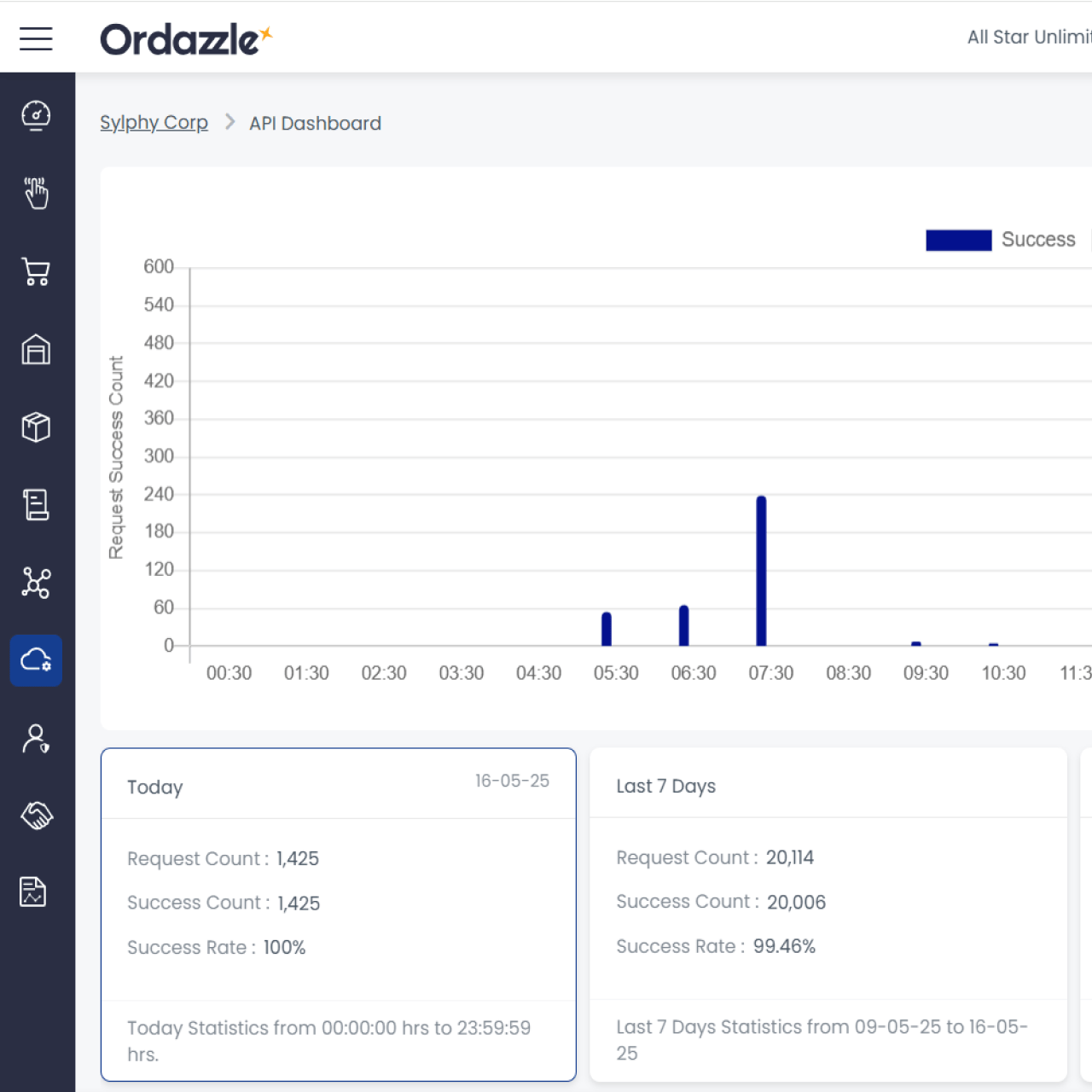Open the hamburger navigation menu
Screen dimensions: 1092x1092
36,38
